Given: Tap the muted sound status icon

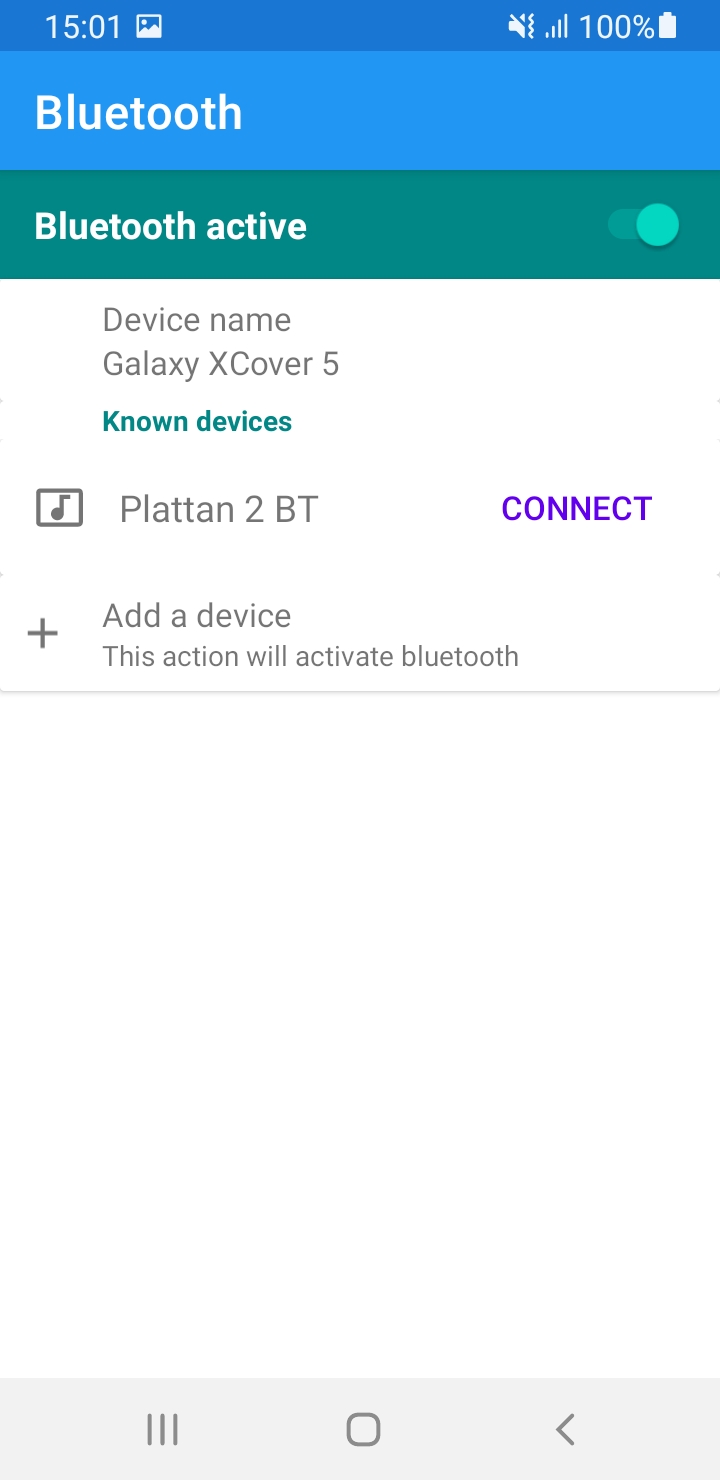Looking at the screenshot, I should pos(521,27).
